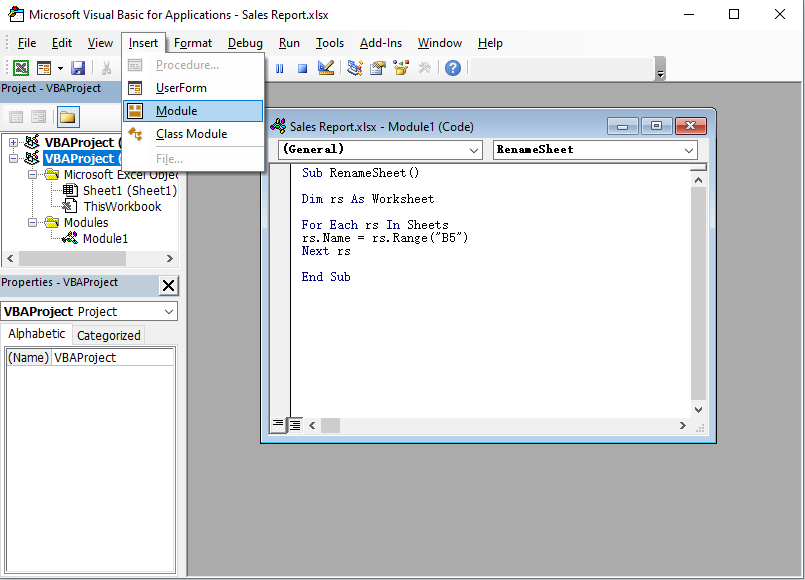The width and height of the screenshot is (805, 580).
Task: Collapse the Modules folder
Action: click(32, 222)
